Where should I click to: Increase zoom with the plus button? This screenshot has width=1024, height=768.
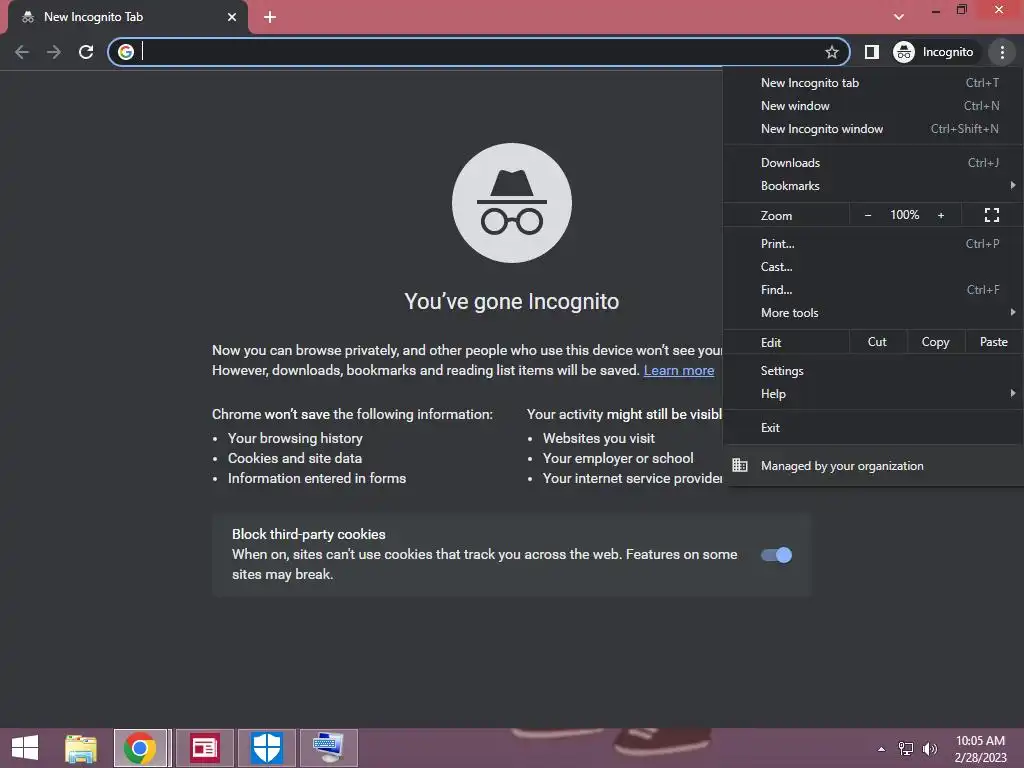point(940,215)
